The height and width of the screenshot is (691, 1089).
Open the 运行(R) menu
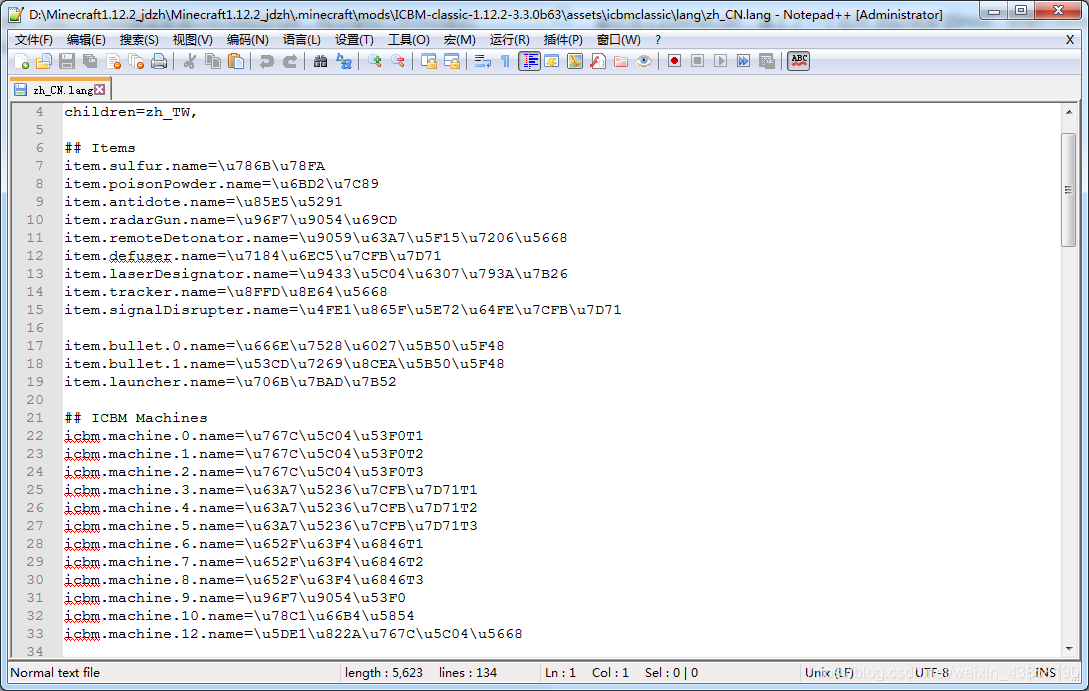pyautogui.click(x=510, y=40)
